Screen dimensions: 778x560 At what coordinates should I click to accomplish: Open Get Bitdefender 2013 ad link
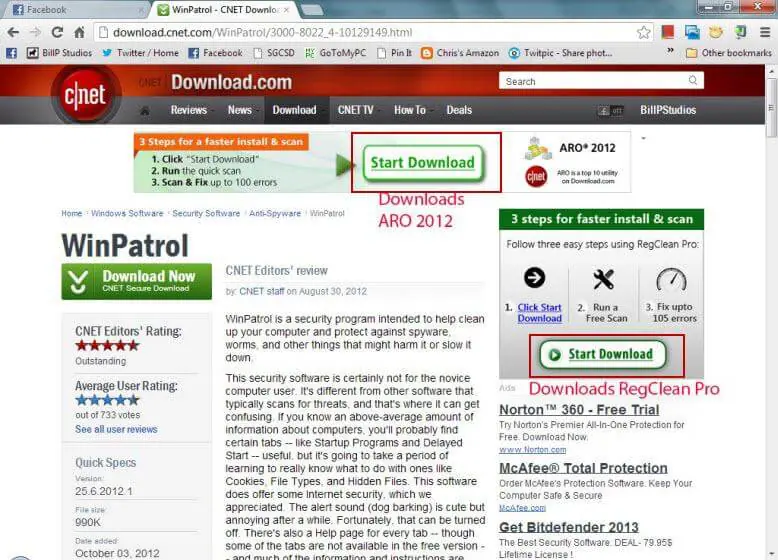pos(569,527)
